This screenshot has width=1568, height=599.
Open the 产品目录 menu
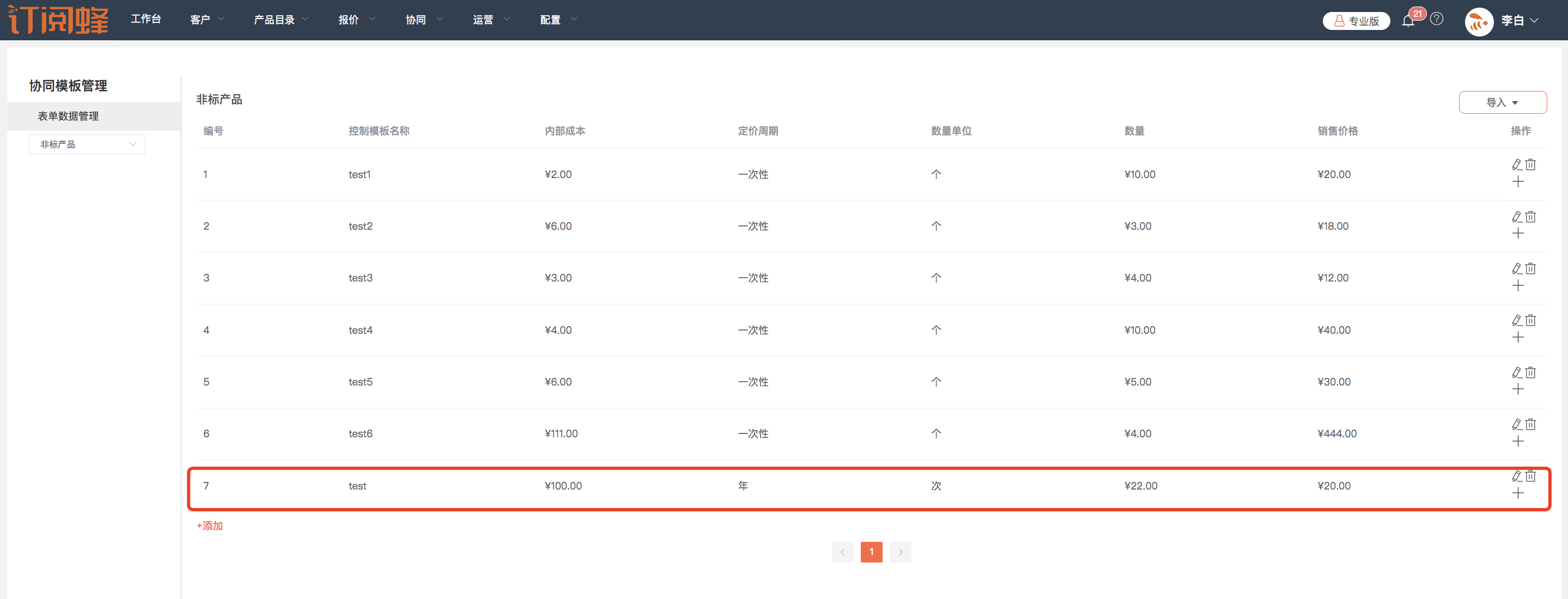pyautogui.click(x=281, y=20)
